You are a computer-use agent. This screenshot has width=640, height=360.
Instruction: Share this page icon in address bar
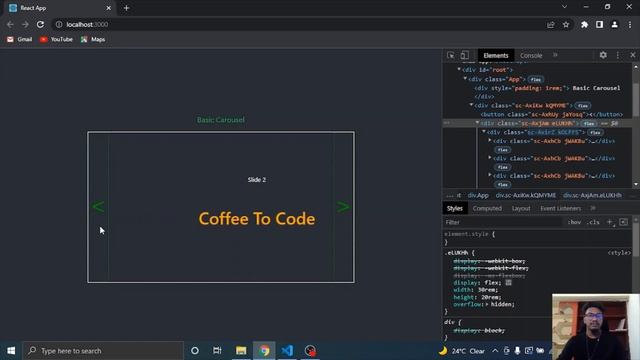click(551, 24)
